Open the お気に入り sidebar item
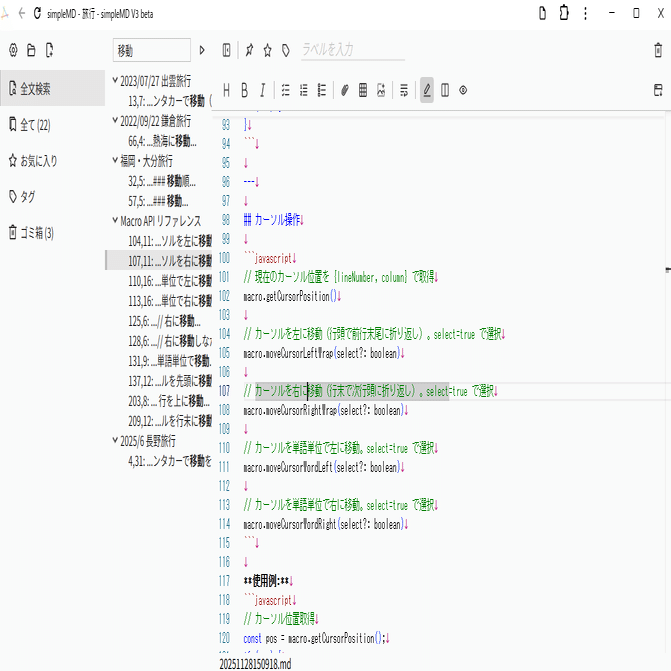 [53, 160]
